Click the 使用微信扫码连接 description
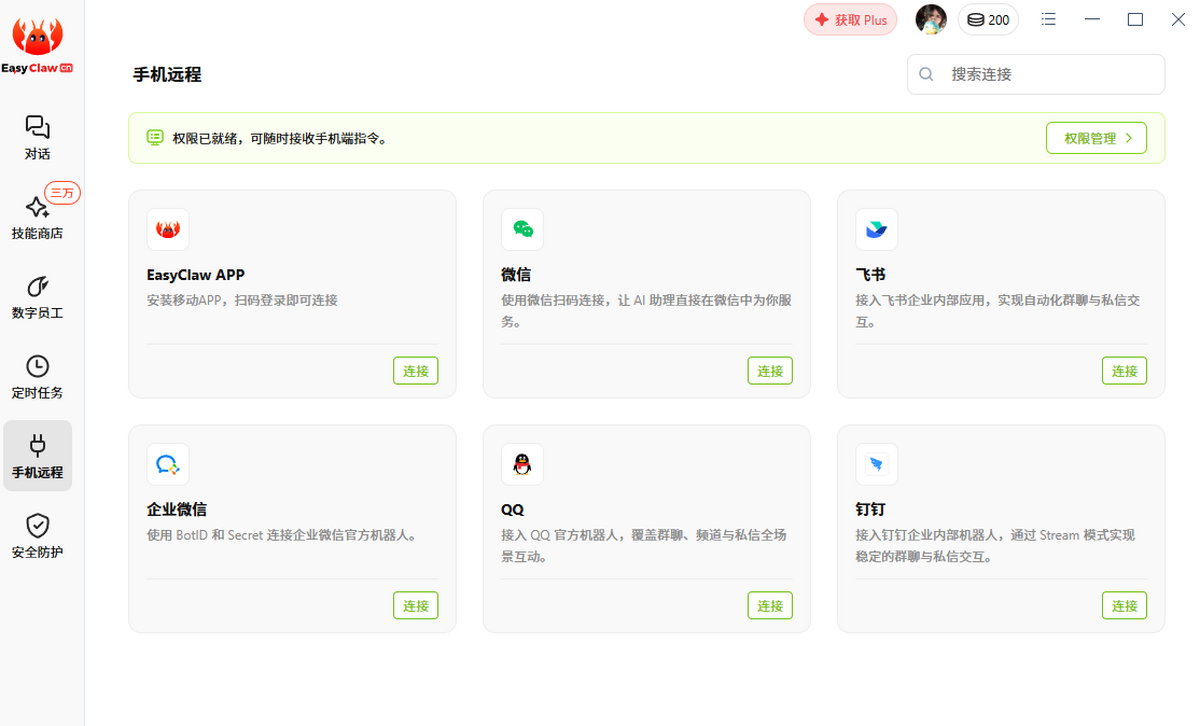1200x726 pixels. [x=645, y=311]
